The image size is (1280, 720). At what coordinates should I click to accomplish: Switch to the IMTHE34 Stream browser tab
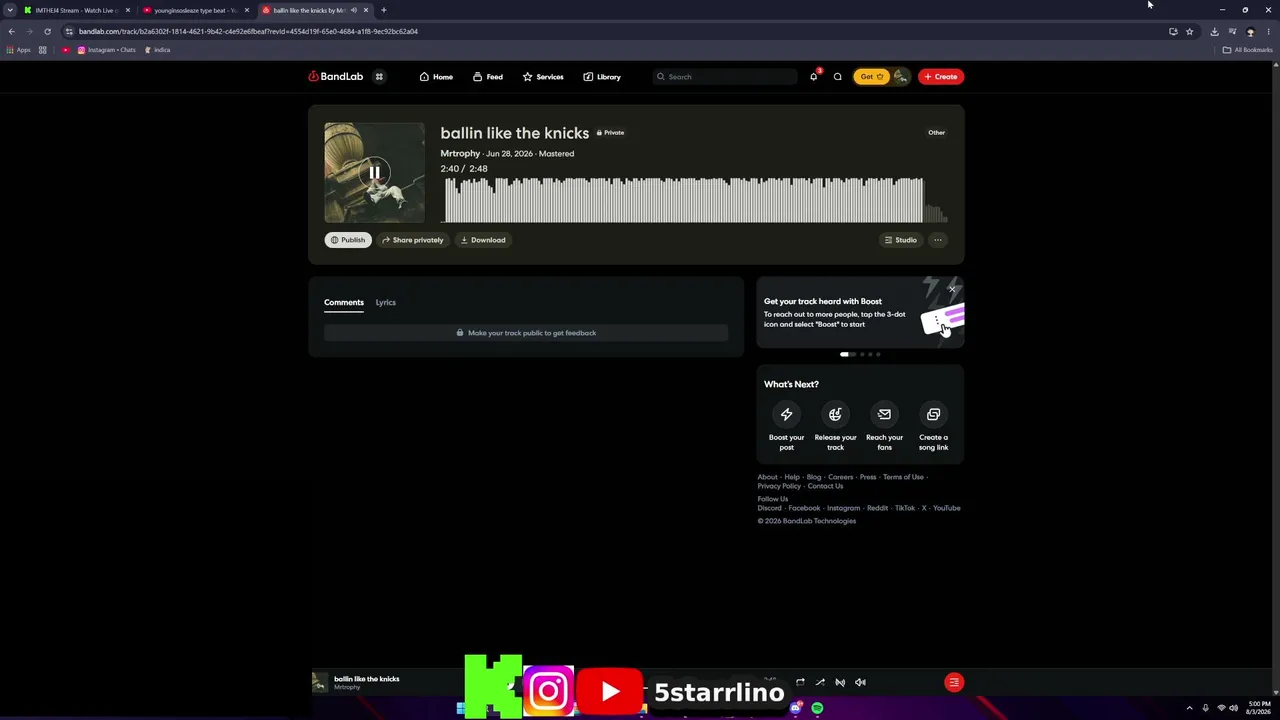[77, 10]
